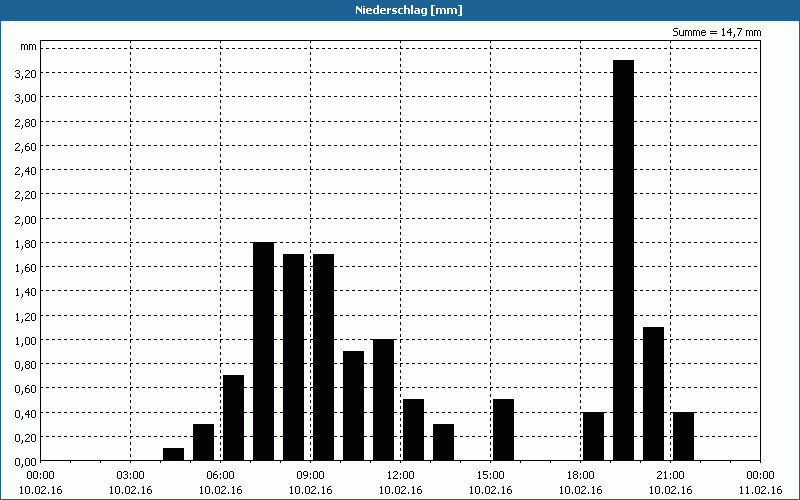Click the 0,50 mm bar starting at 12:00
This screenshot has height=500, width=800.
point(414,430)
